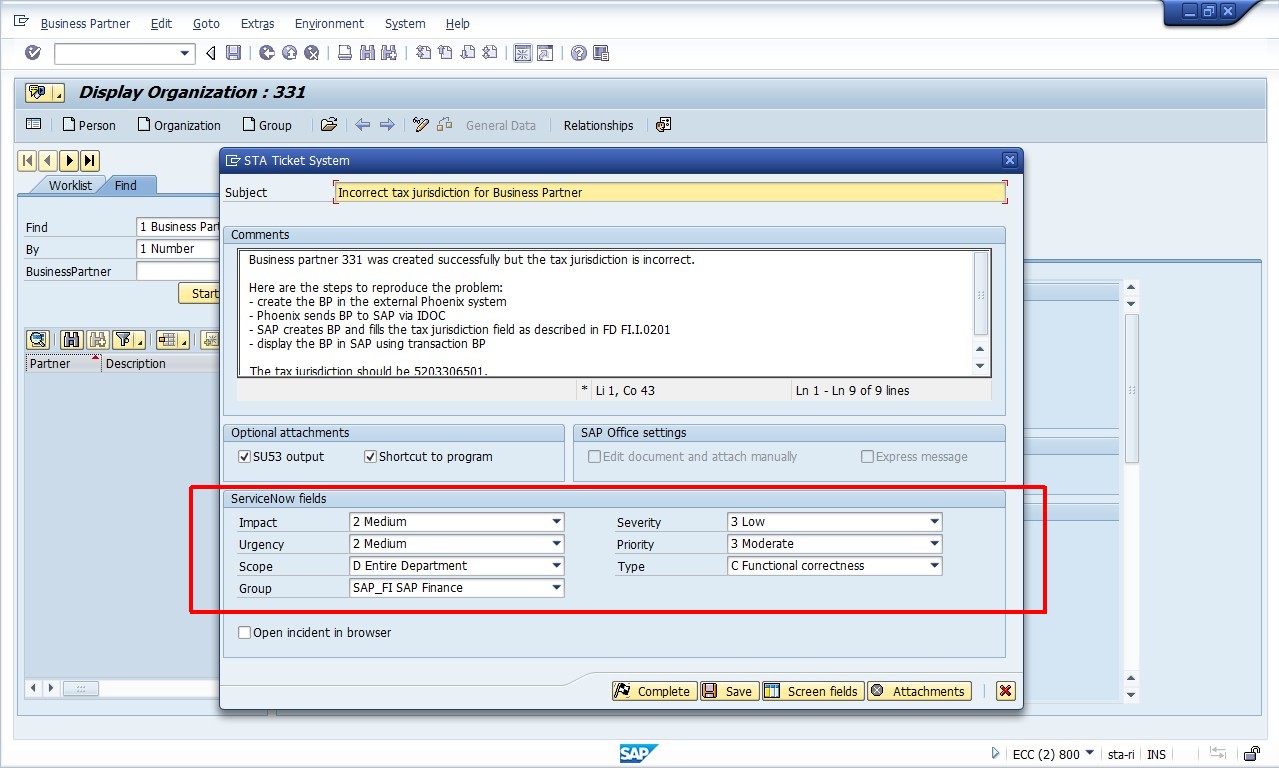Click the Find Next binoculars icon in main toolbar
1279x768 pixels.
[389, 53]
